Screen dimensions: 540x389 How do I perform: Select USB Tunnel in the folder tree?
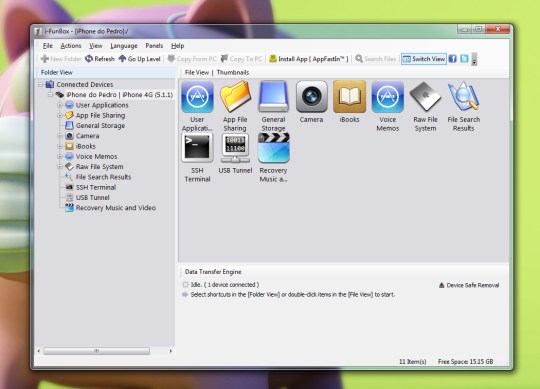click(87, 198)
